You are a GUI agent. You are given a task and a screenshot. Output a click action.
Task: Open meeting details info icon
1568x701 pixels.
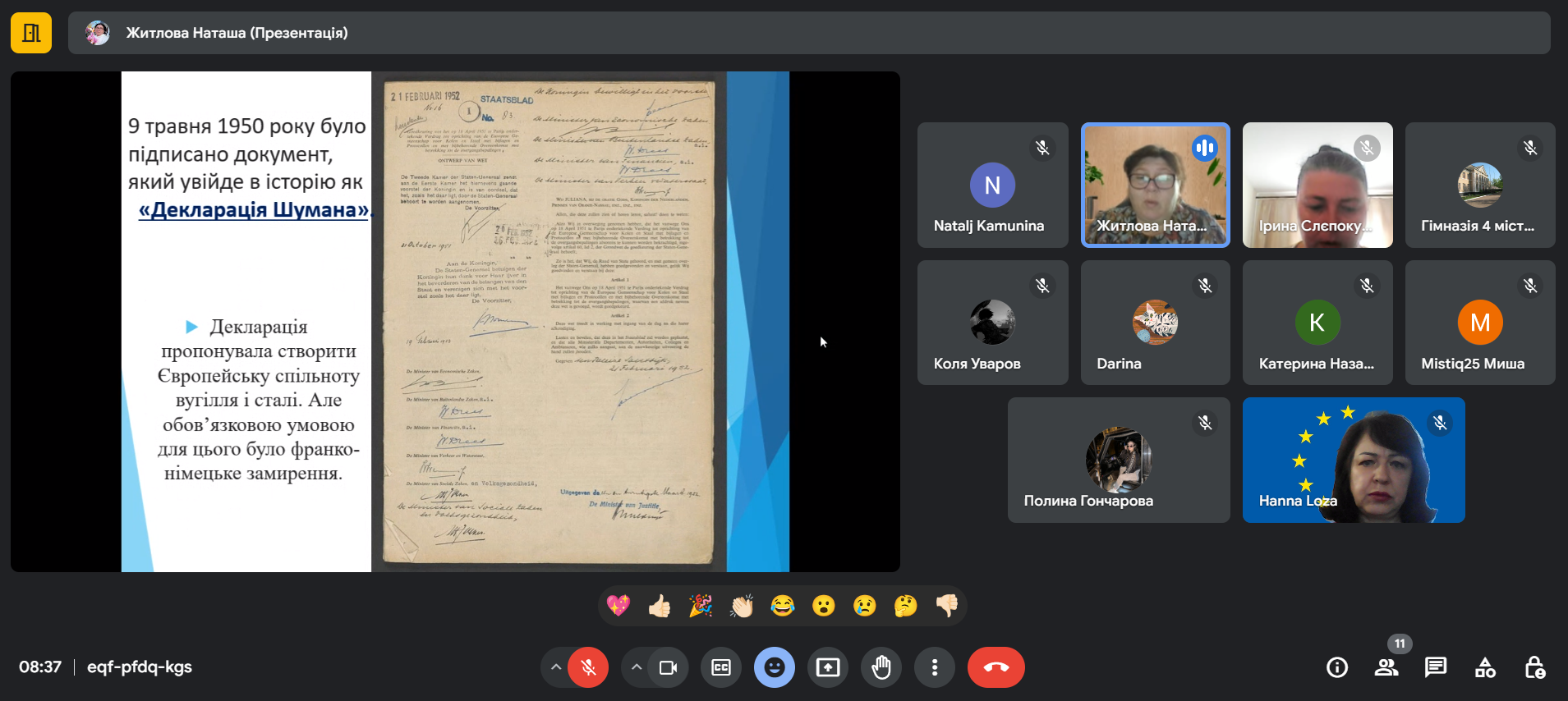pos(1336,667)
